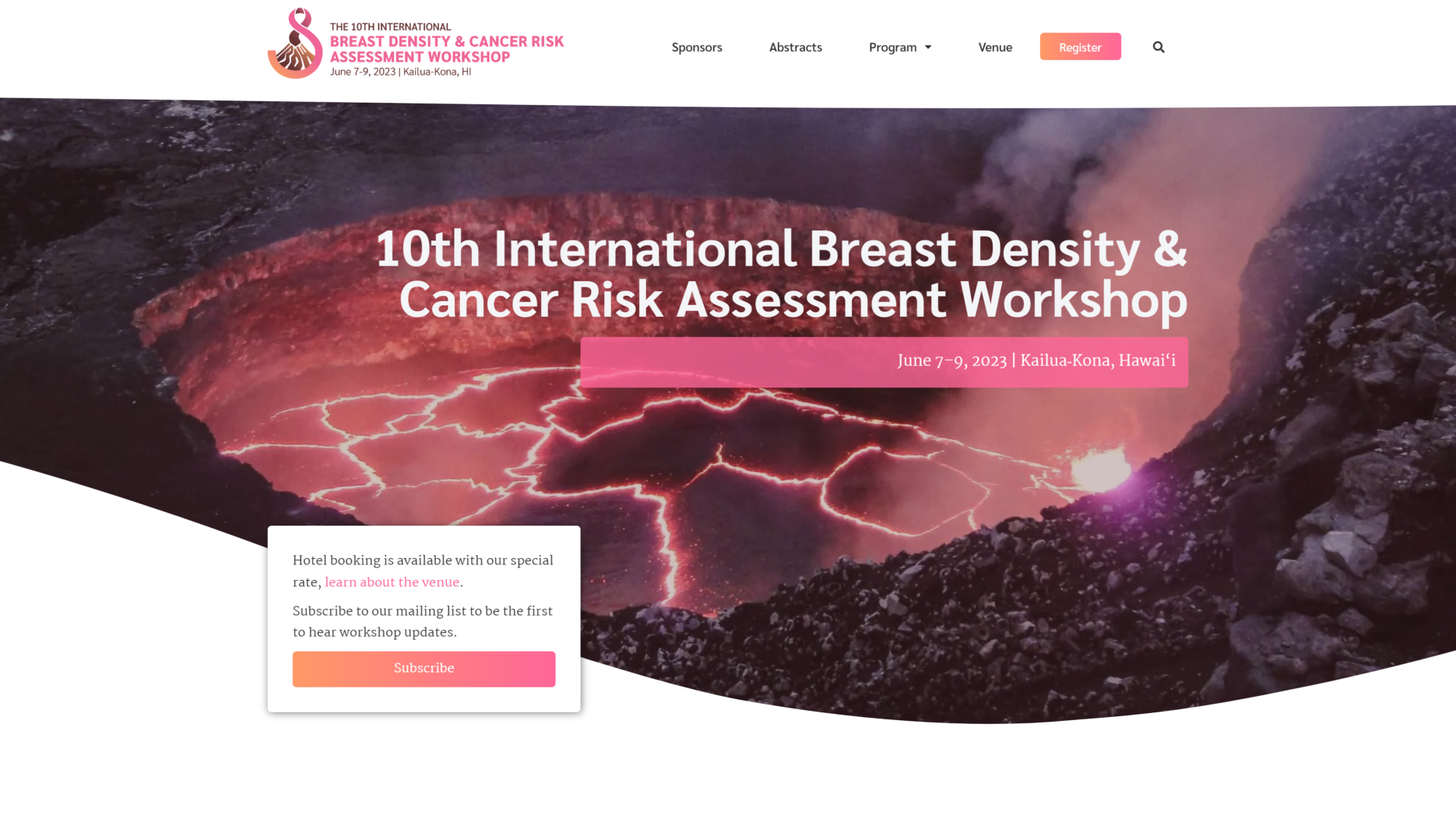Click the Subscribe button
1456x819 pixels.
tap(424, 669)
